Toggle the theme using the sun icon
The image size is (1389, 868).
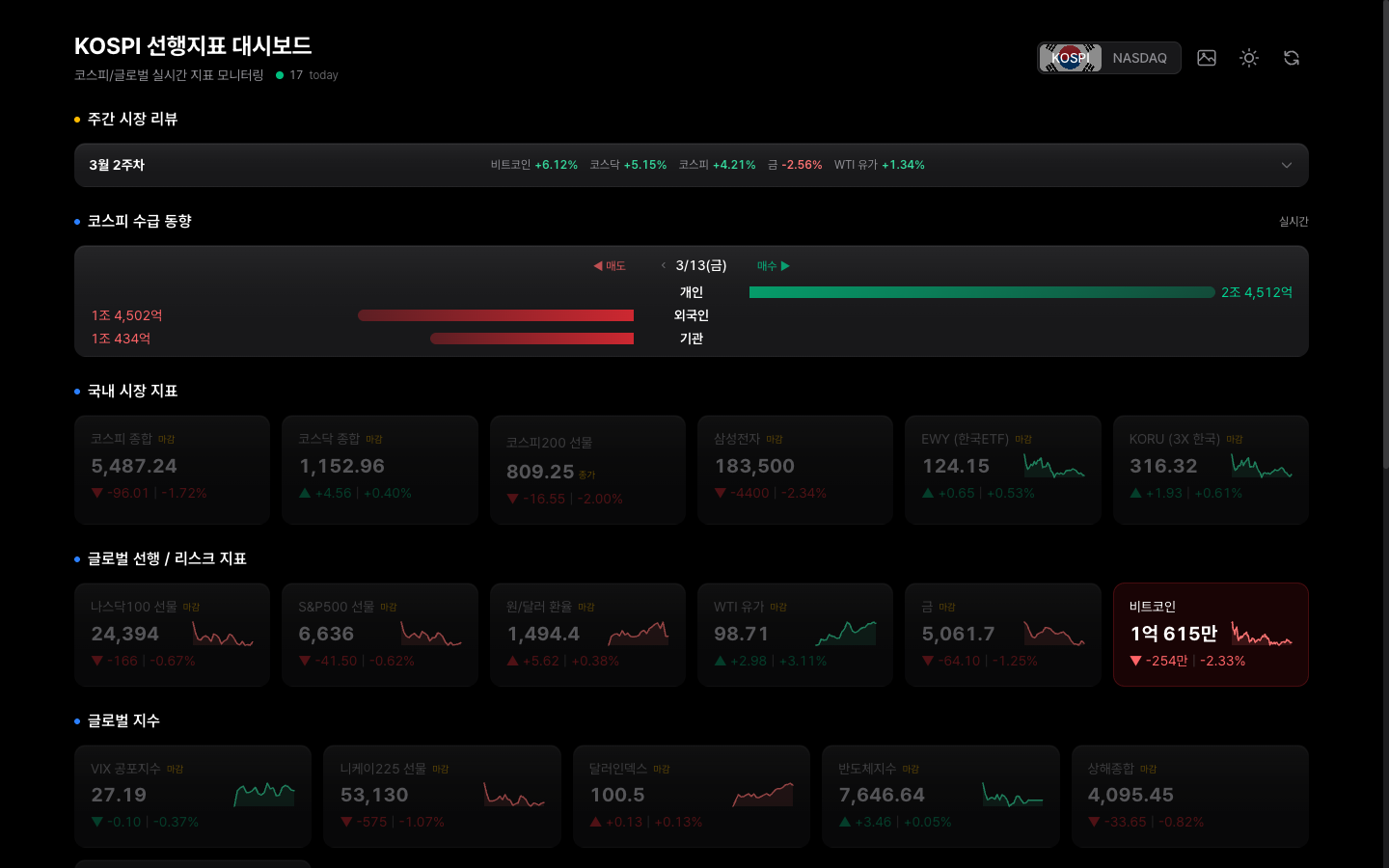point(1248,58)
